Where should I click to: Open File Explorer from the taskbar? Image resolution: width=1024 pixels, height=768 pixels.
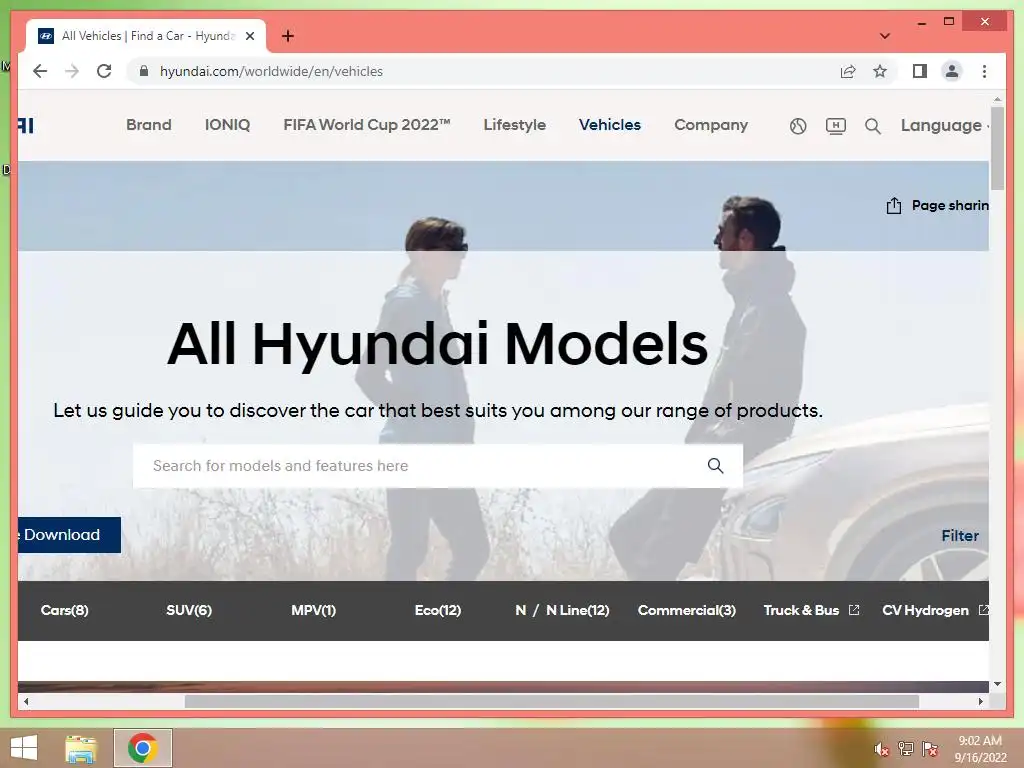pos(80,748)
